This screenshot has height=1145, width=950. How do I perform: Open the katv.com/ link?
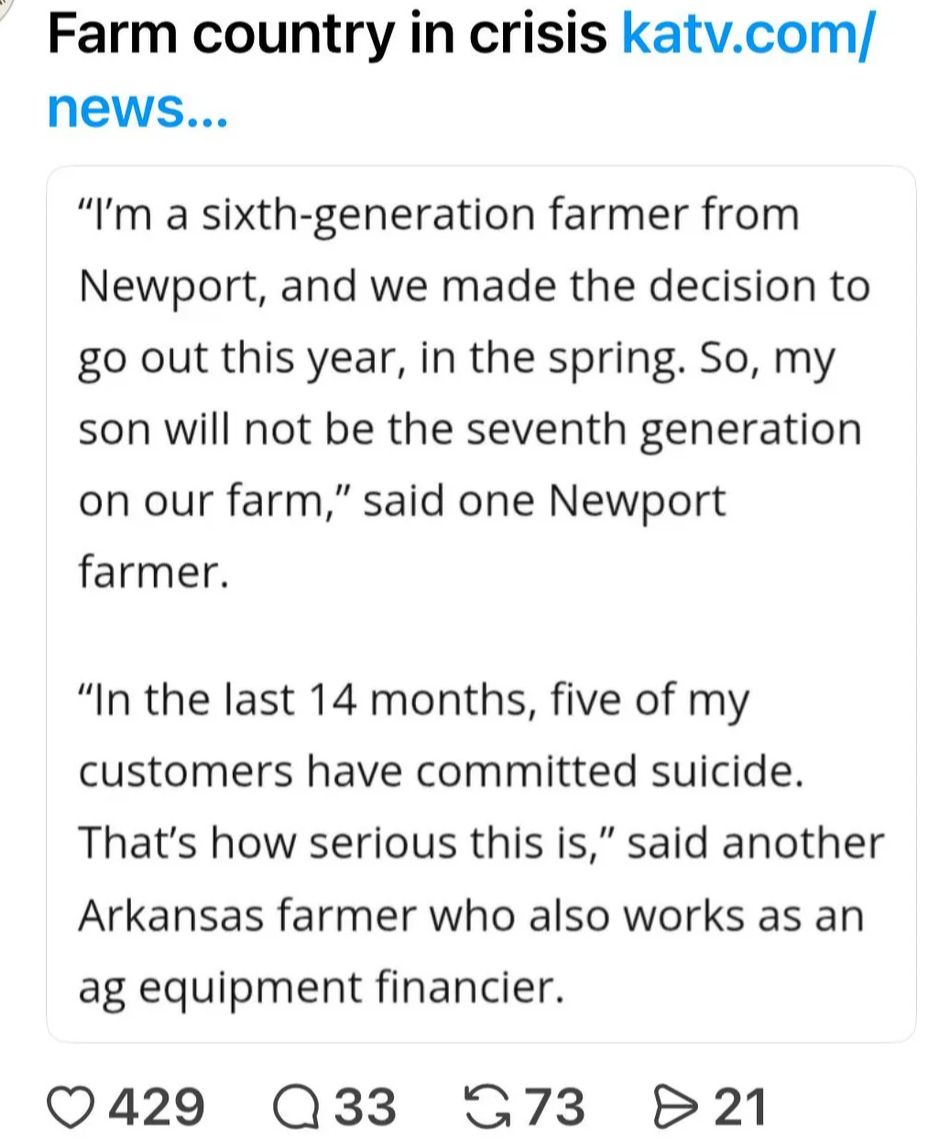tap(748, 34)
